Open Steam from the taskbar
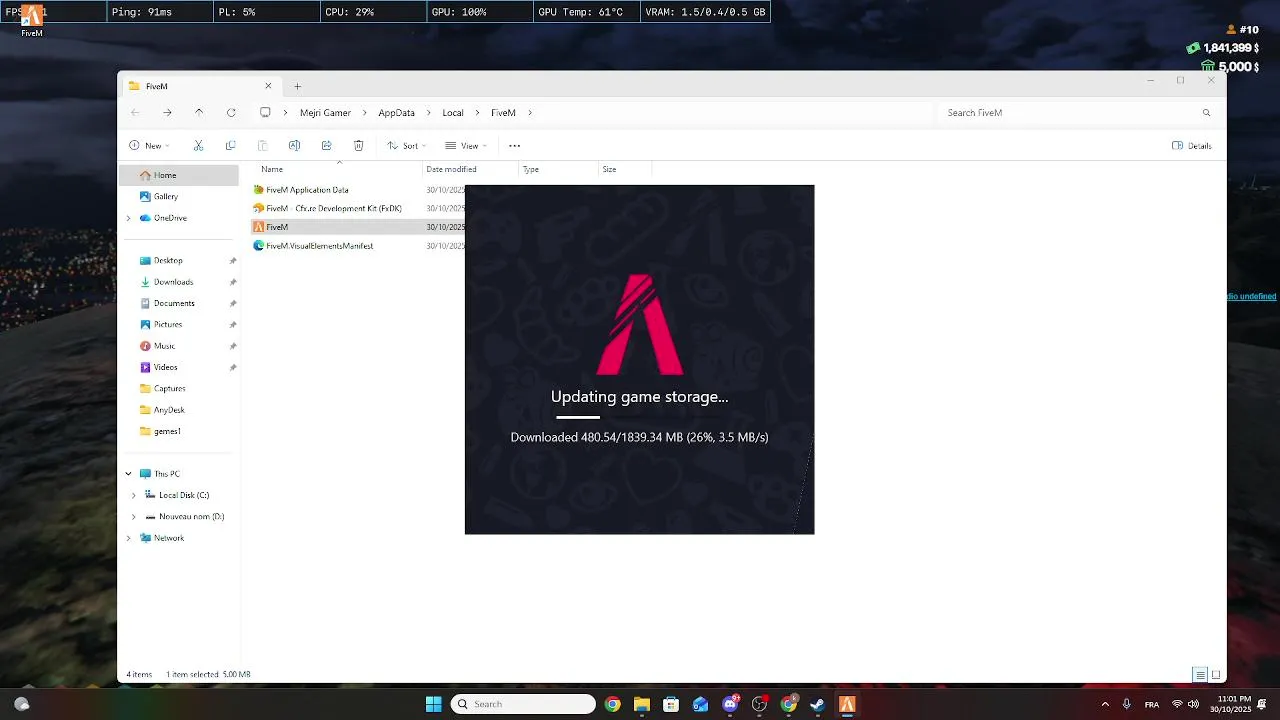Image resolution: width=1280 pixels, height=720 pixels. pos(817,704)
